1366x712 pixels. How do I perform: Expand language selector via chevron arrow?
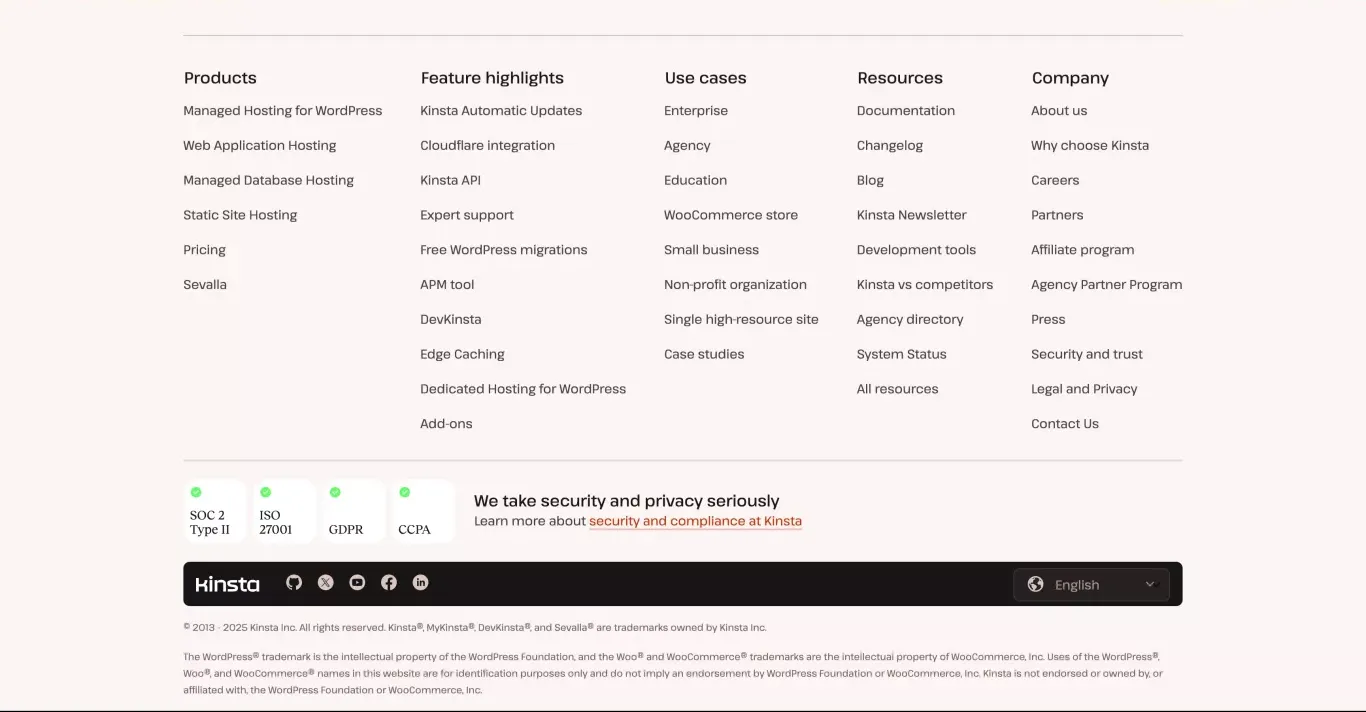1150,584
